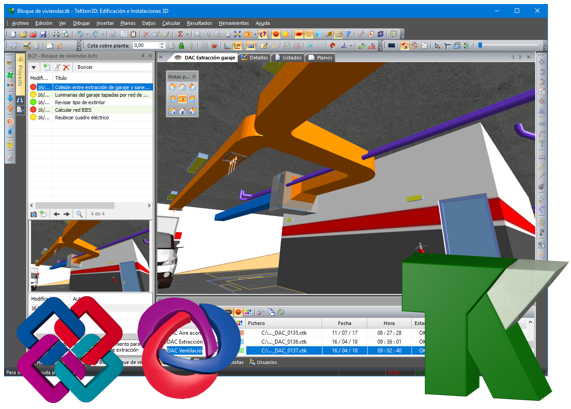Open the vertical Proyecto side tab
Image resolution: width=571 pixels, height=409 pixels.
[20, 75]
